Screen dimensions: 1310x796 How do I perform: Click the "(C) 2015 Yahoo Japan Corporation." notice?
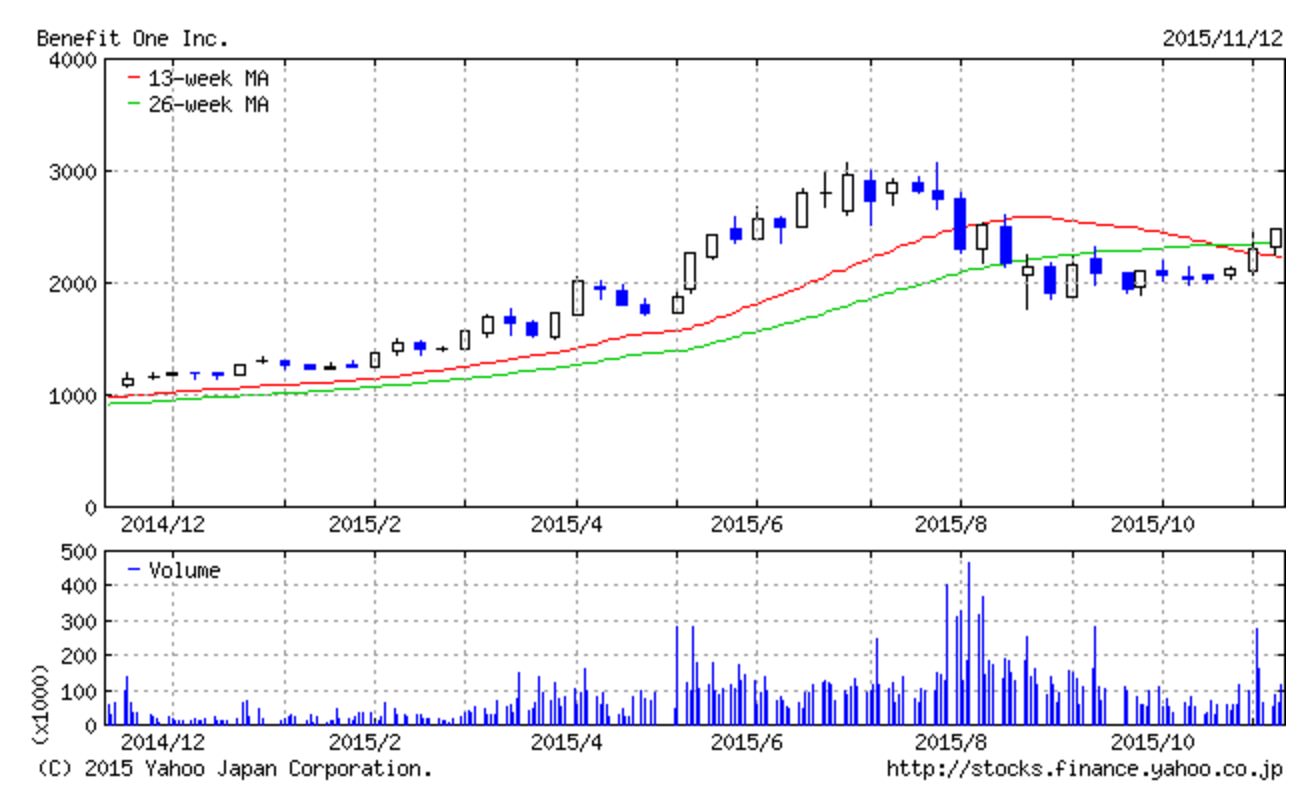pyautogui.click(x=235, y=769)
